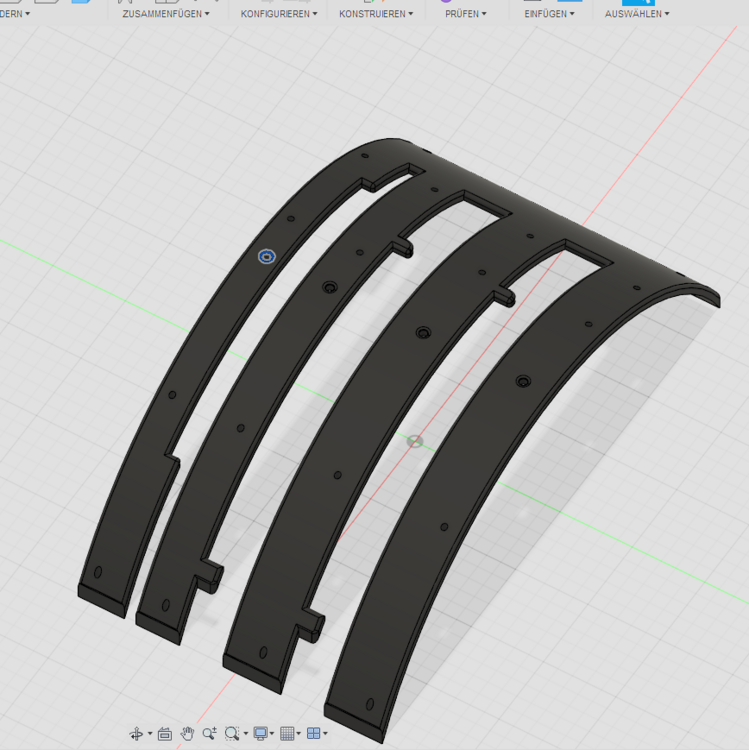
Task: Expand the arrow beside Grid icon
Action: coord(299,735)
